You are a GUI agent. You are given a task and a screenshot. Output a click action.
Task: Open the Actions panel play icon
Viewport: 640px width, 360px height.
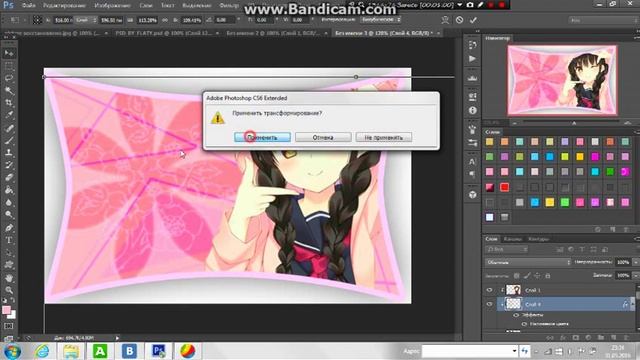(x=473, y=59)
